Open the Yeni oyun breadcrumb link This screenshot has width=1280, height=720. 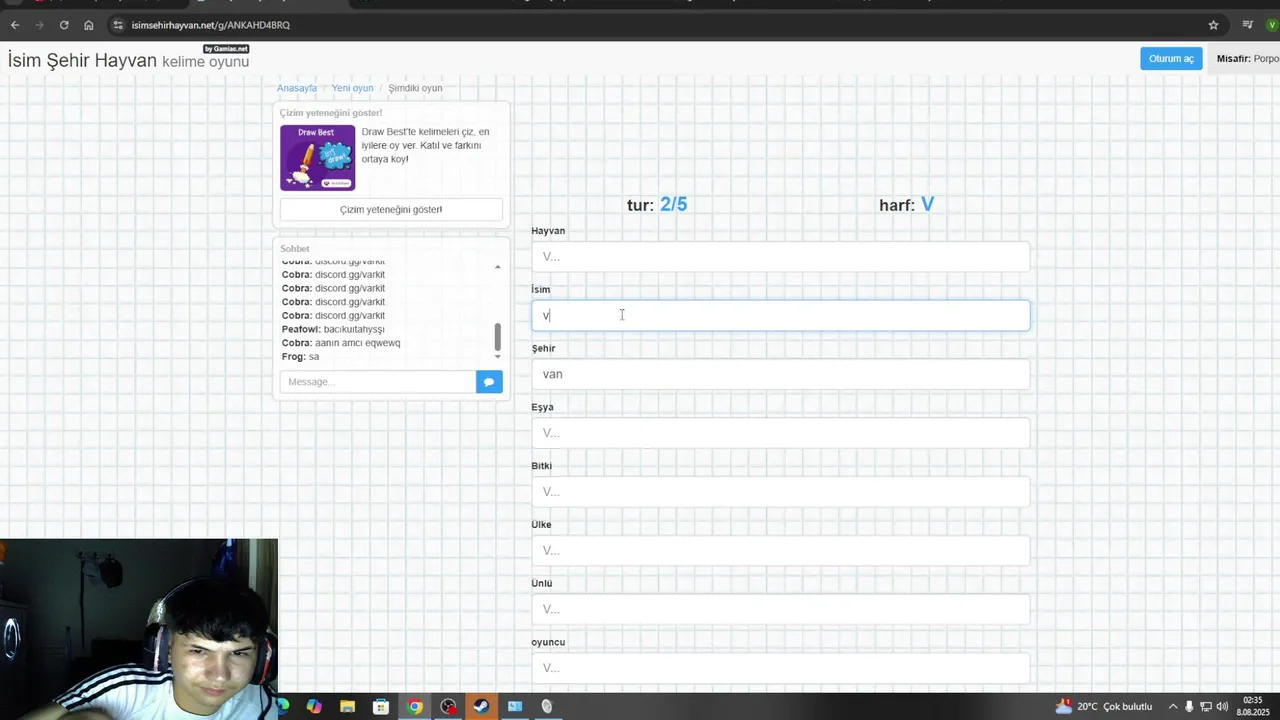point(352,88)
